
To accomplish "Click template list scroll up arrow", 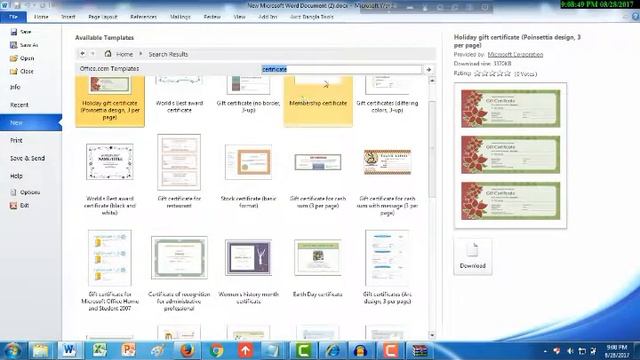I will pos(432,81).
